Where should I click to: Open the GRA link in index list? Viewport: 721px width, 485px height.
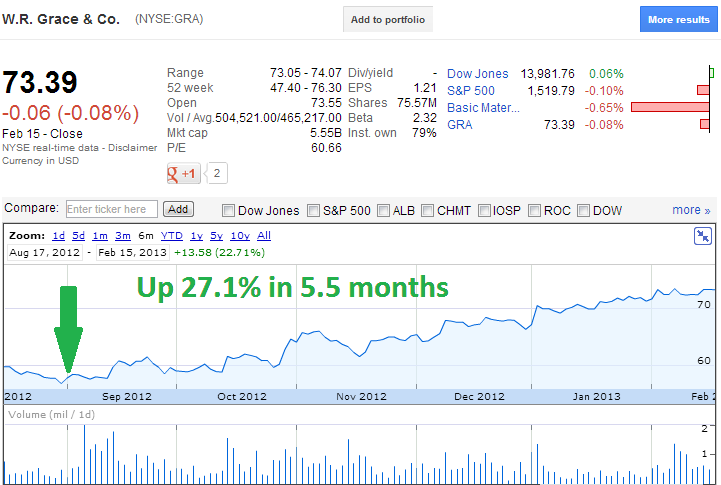[459, 125]
